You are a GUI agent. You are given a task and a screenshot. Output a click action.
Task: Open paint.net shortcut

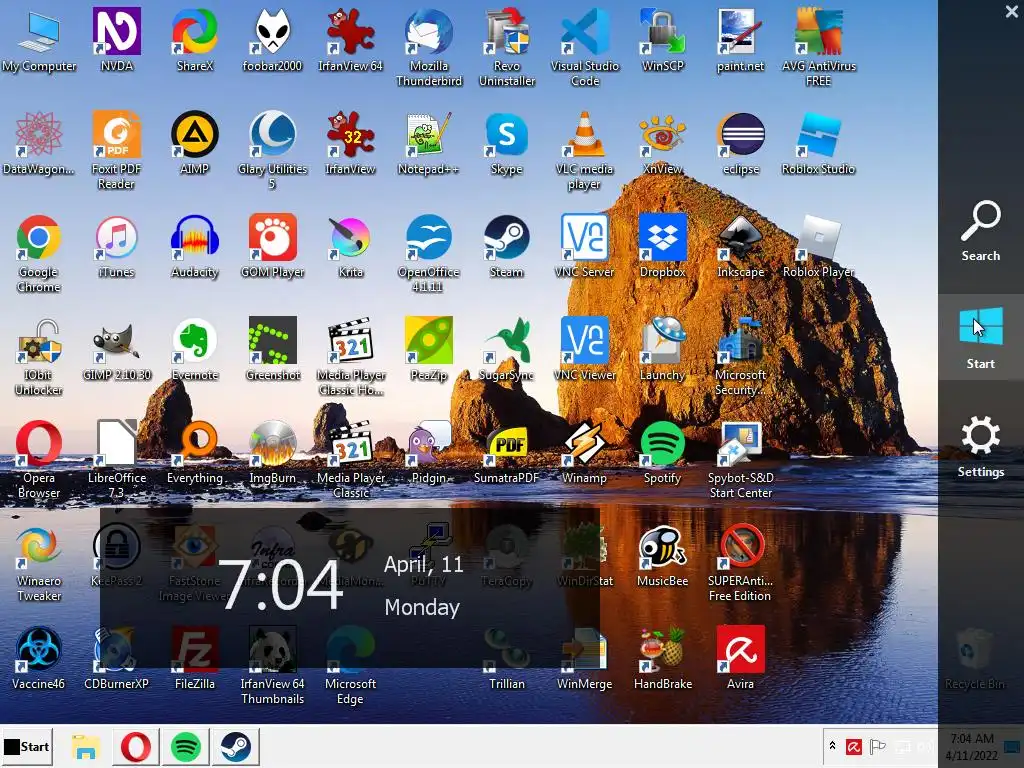click(x=740, y=40)
